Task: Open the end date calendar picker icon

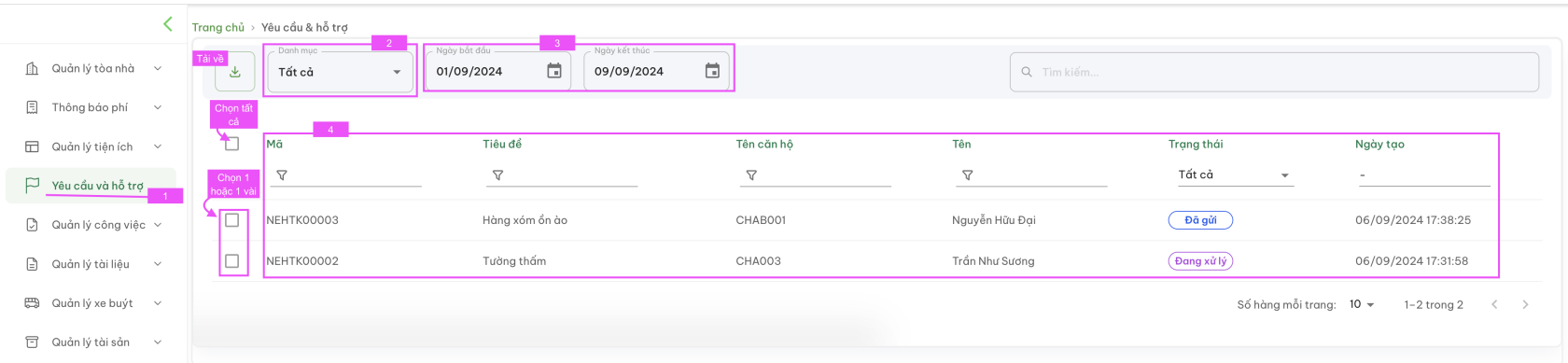Action: click(x=712, y=71)
